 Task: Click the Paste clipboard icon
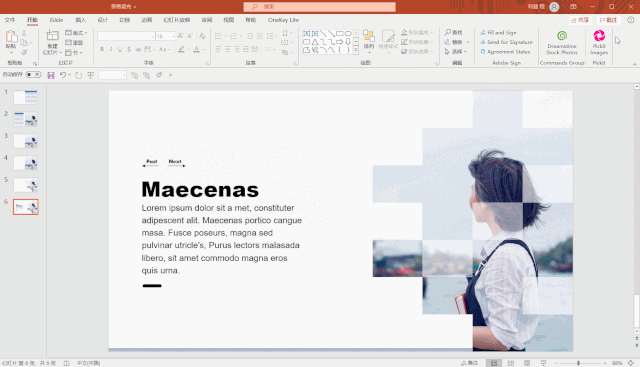click(11, 37)
